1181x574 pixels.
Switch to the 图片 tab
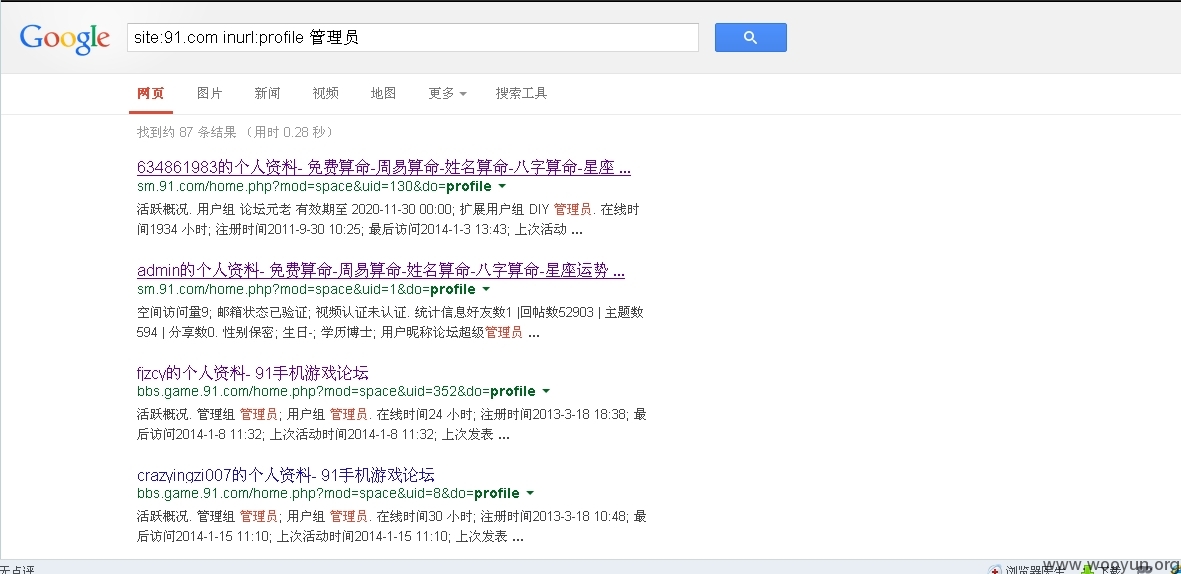point(209,93)
